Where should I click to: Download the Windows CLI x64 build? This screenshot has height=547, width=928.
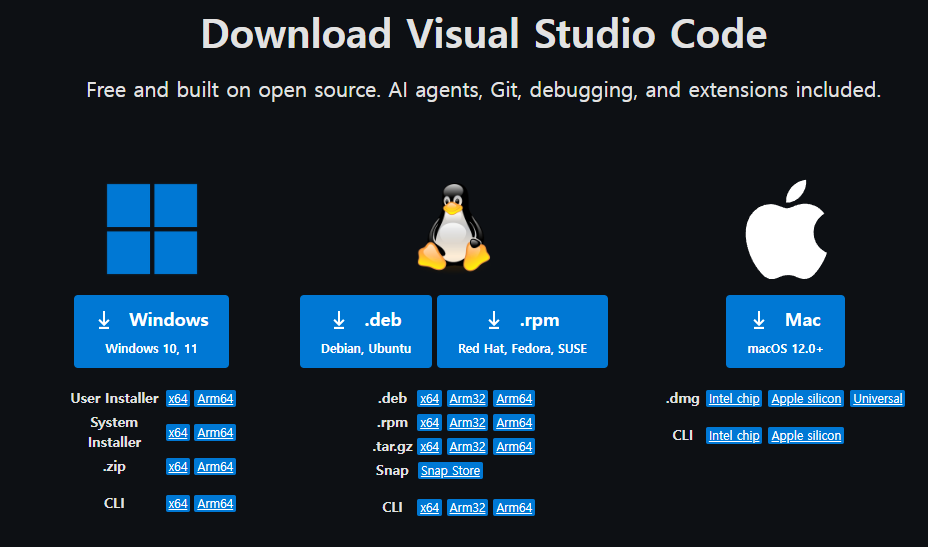178,503
